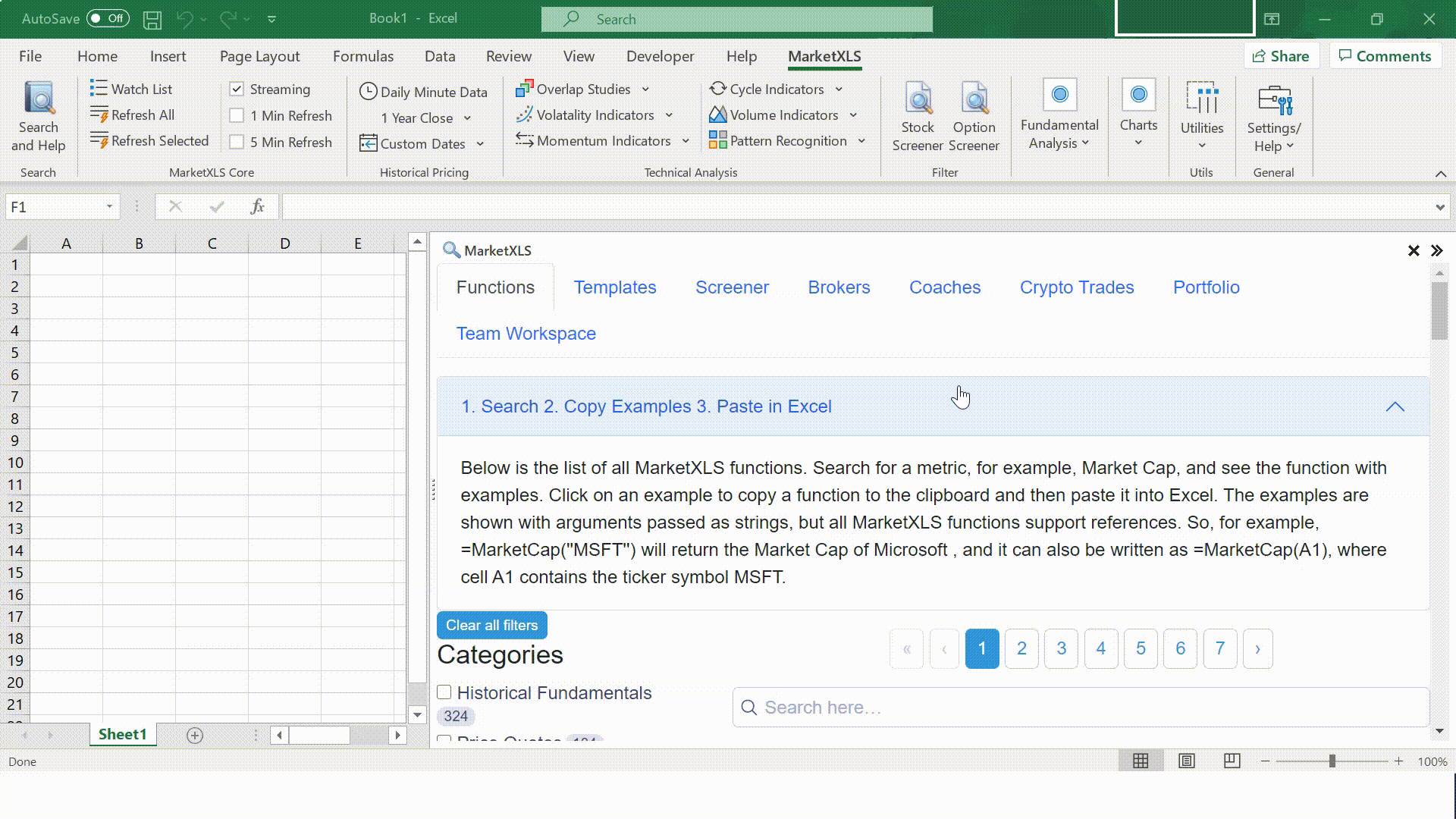This screenshot has width=1456, height=819.
Task: Switch to Templates tab in MarketXLS pane
Action: [x=615, y=287]
